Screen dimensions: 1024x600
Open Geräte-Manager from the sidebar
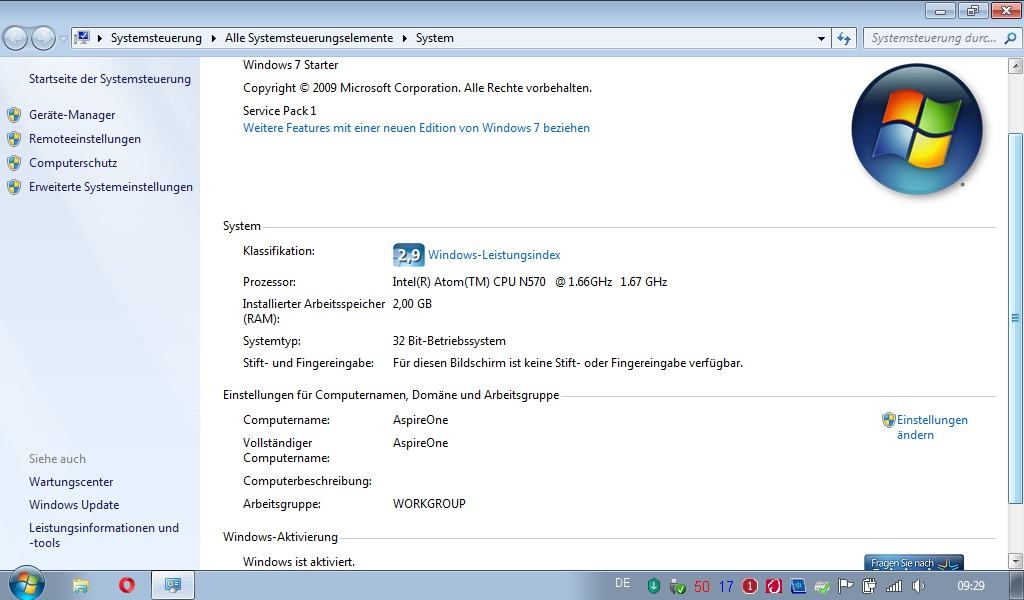(x=72, y=115)
